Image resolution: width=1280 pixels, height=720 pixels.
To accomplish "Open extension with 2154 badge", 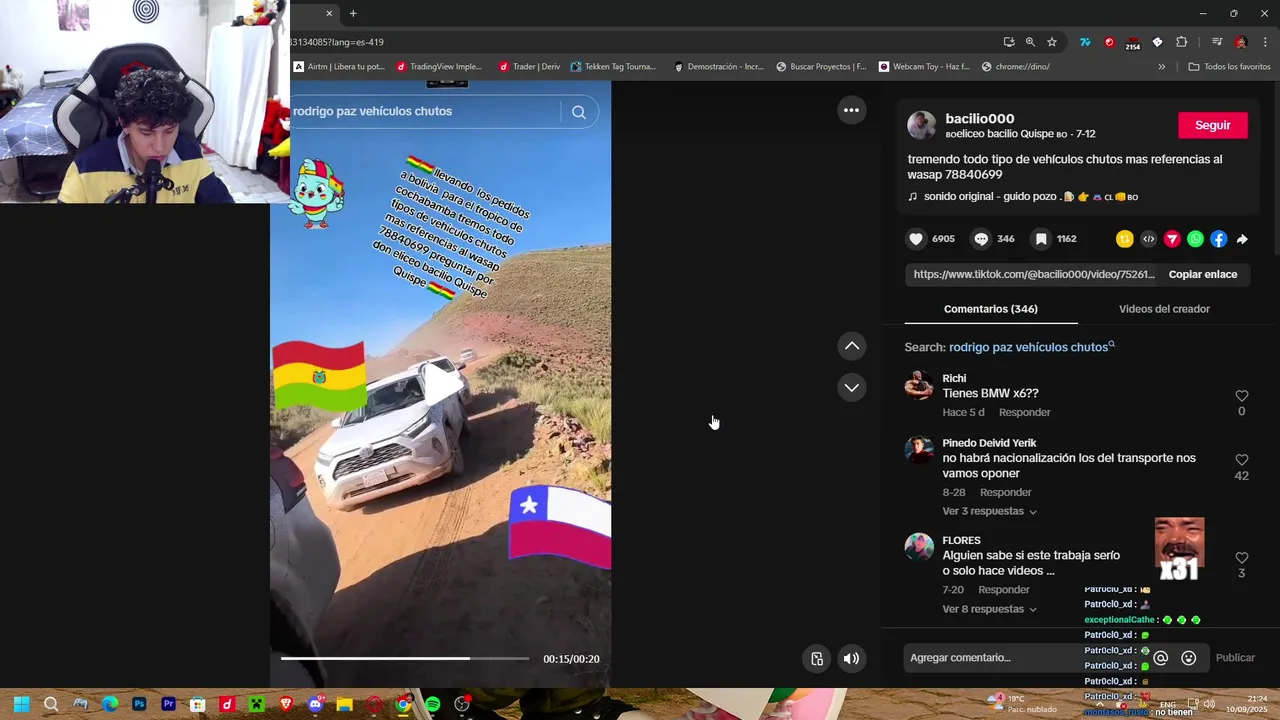I will coord(1133,43).
